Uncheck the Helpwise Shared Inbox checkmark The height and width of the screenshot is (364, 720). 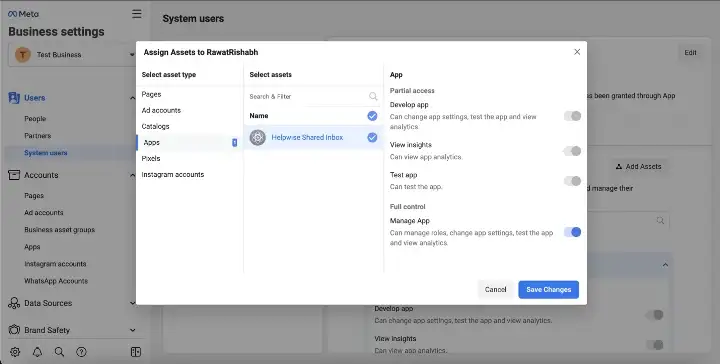pyautogui.click(x=372, y=137)
